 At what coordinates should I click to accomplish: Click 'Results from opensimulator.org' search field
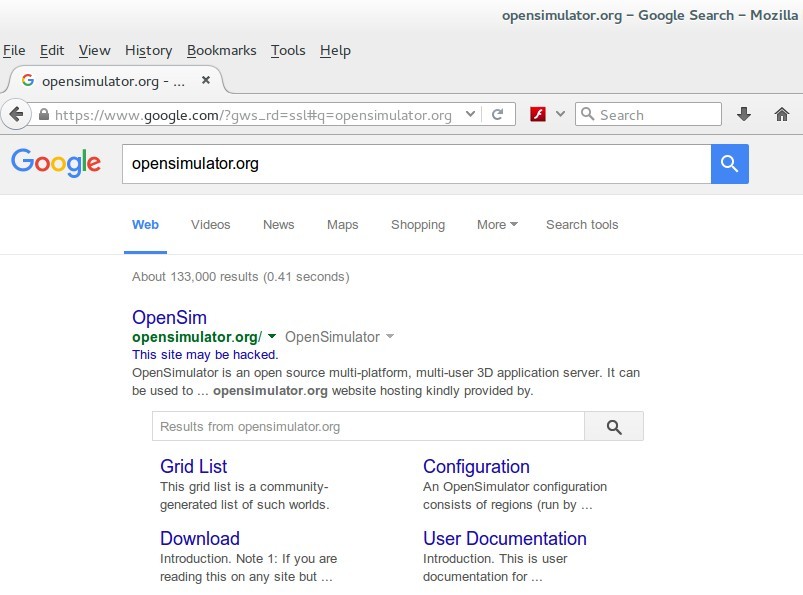[368, 426]
